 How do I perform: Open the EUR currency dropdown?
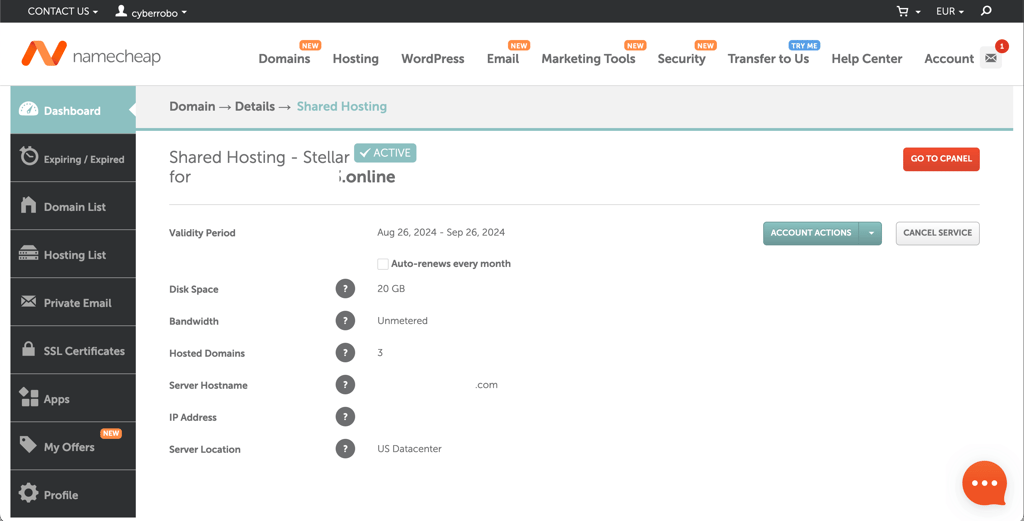(950, 12)
